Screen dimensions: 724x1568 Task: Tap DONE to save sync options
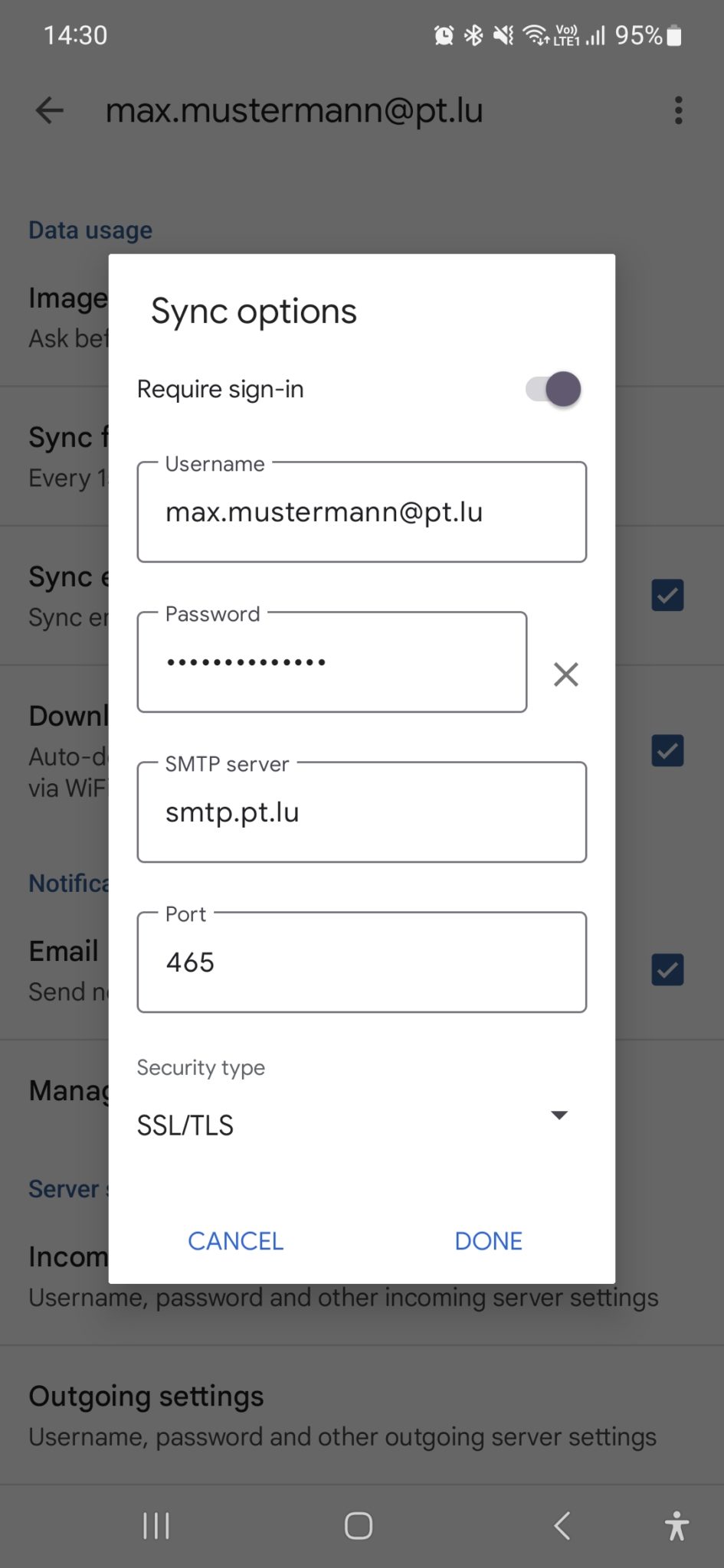pyautogui.click(x=488, y=1240)
